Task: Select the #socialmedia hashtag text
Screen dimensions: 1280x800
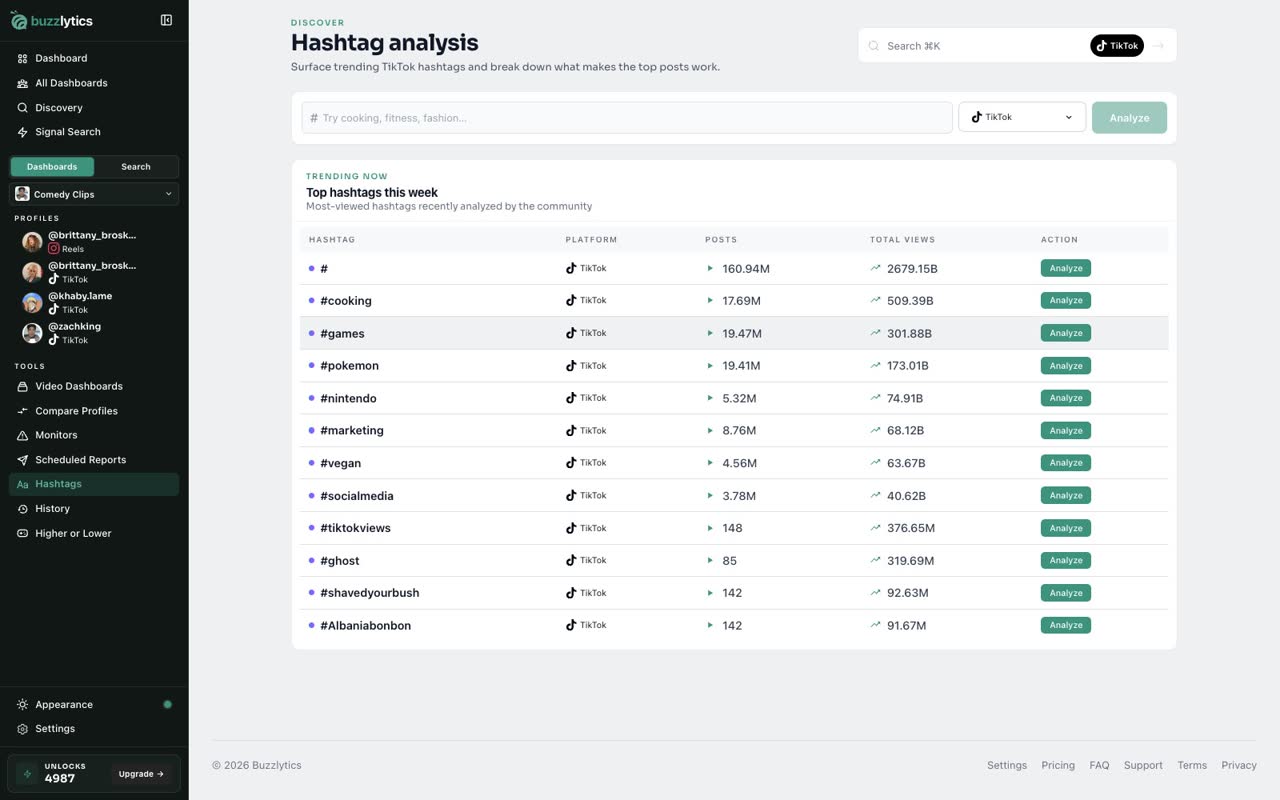Action: click(x=357, y=496)
